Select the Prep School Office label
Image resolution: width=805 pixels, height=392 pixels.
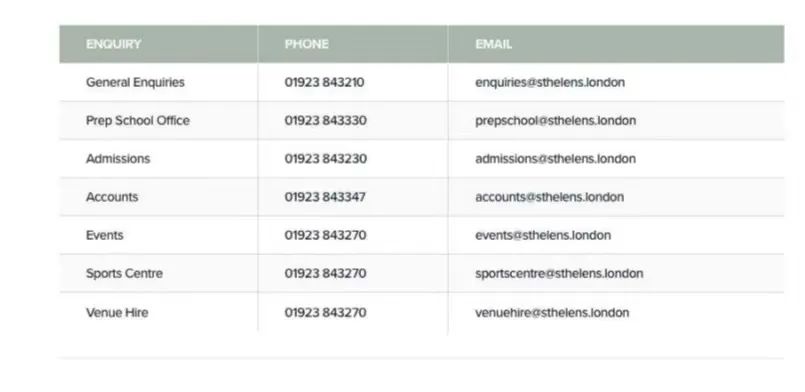coord(138,121)
